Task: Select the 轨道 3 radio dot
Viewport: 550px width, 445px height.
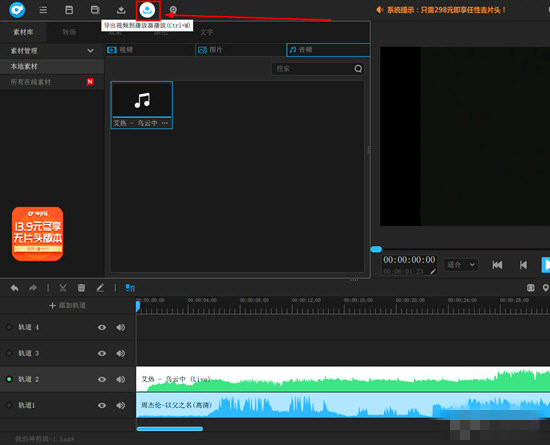Action: pyautogui.click(x=9, y=353)
